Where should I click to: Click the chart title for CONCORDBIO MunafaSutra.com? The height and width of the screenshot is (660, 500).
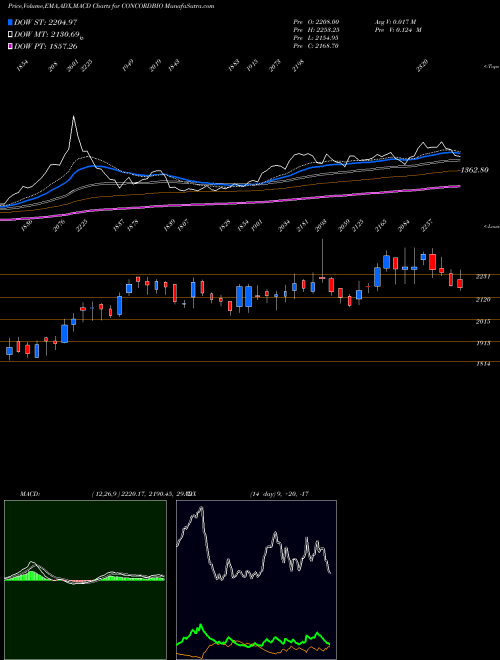tap(111, 6)
